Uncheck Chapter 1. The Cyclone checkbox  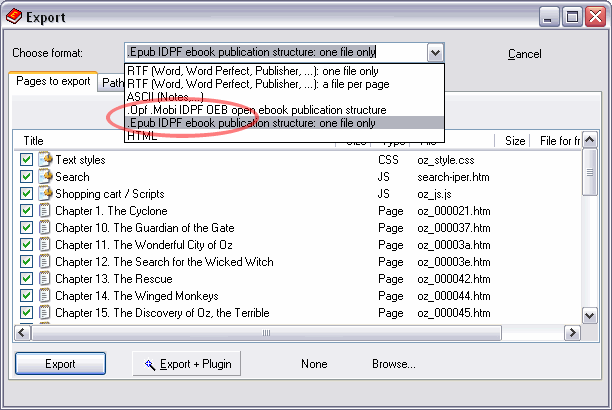26,210
